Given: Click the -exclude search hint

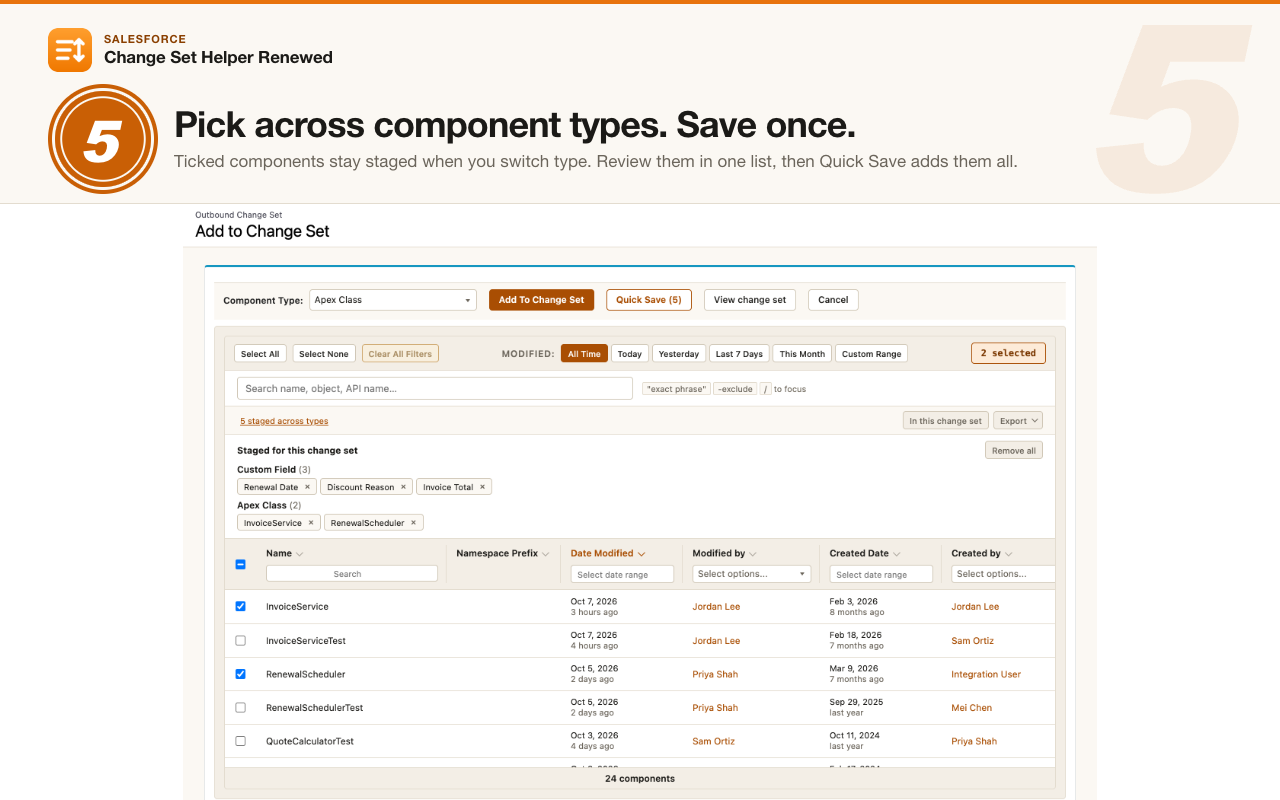Looking at the screenshot, I should (735, 389).
